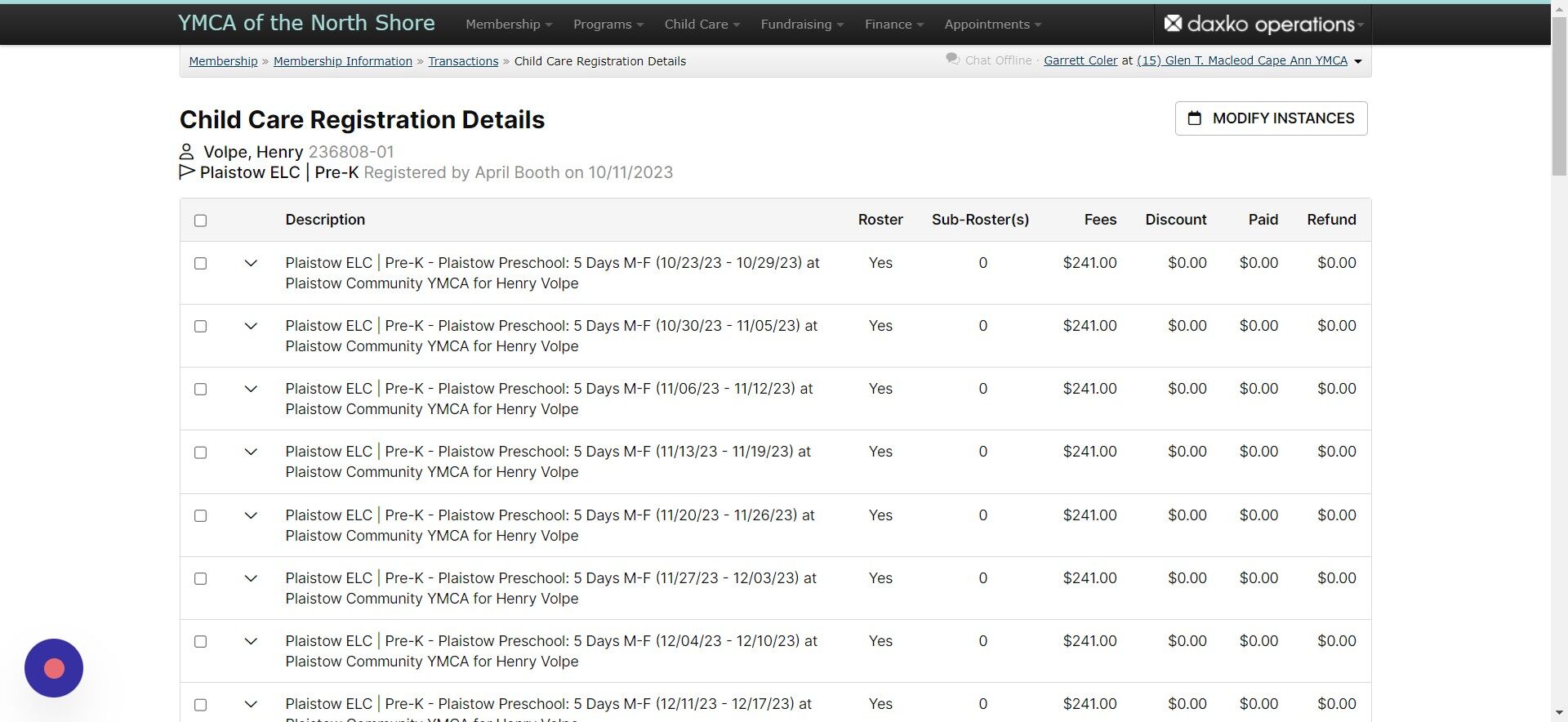Click the Modify Instances button
This screenshot has height=722, width=1568.
tap(1271, 118)
